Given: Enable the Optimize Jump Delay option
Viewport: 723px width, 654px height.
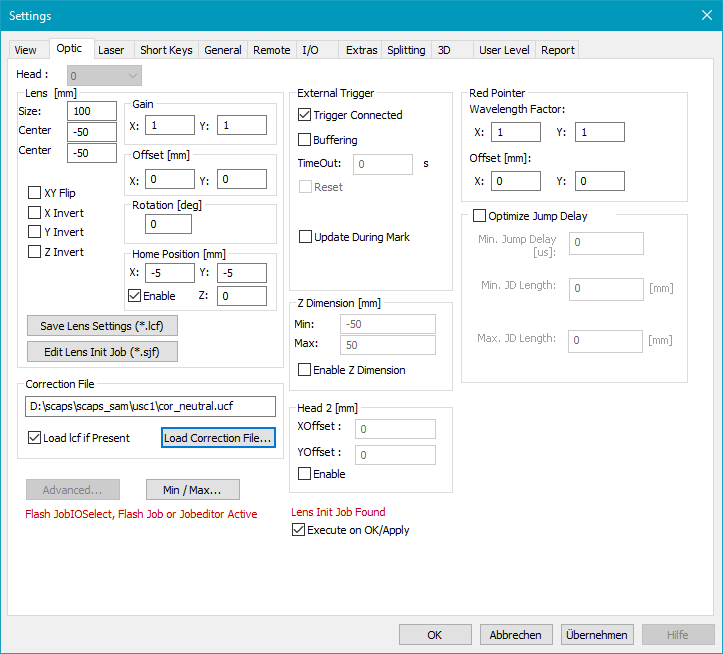Looking at the screenshot, I should point(479,216).
